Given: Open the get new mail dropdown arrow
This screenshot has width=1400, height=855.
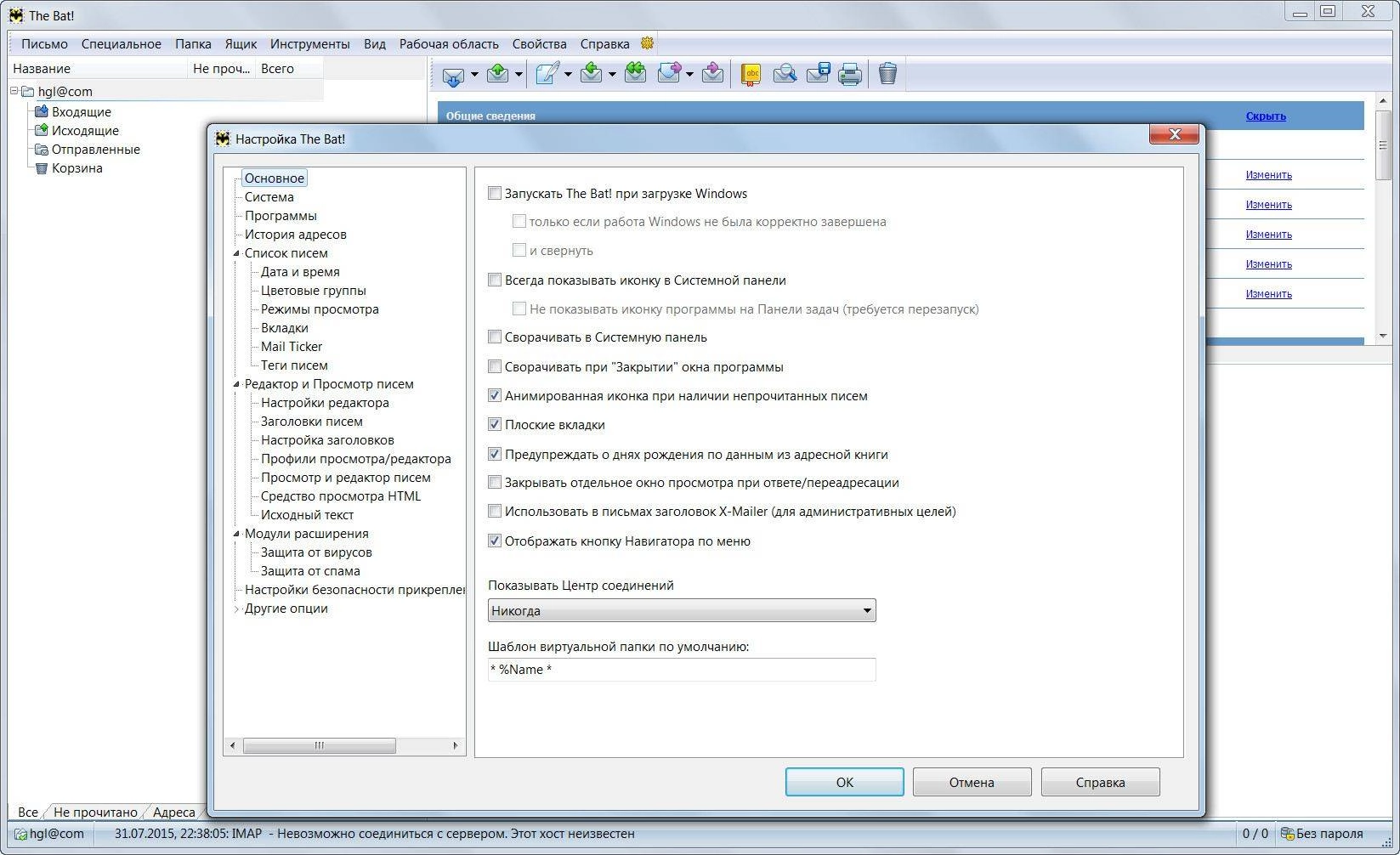Looking at the screenshot, I should tap(474, 75).
